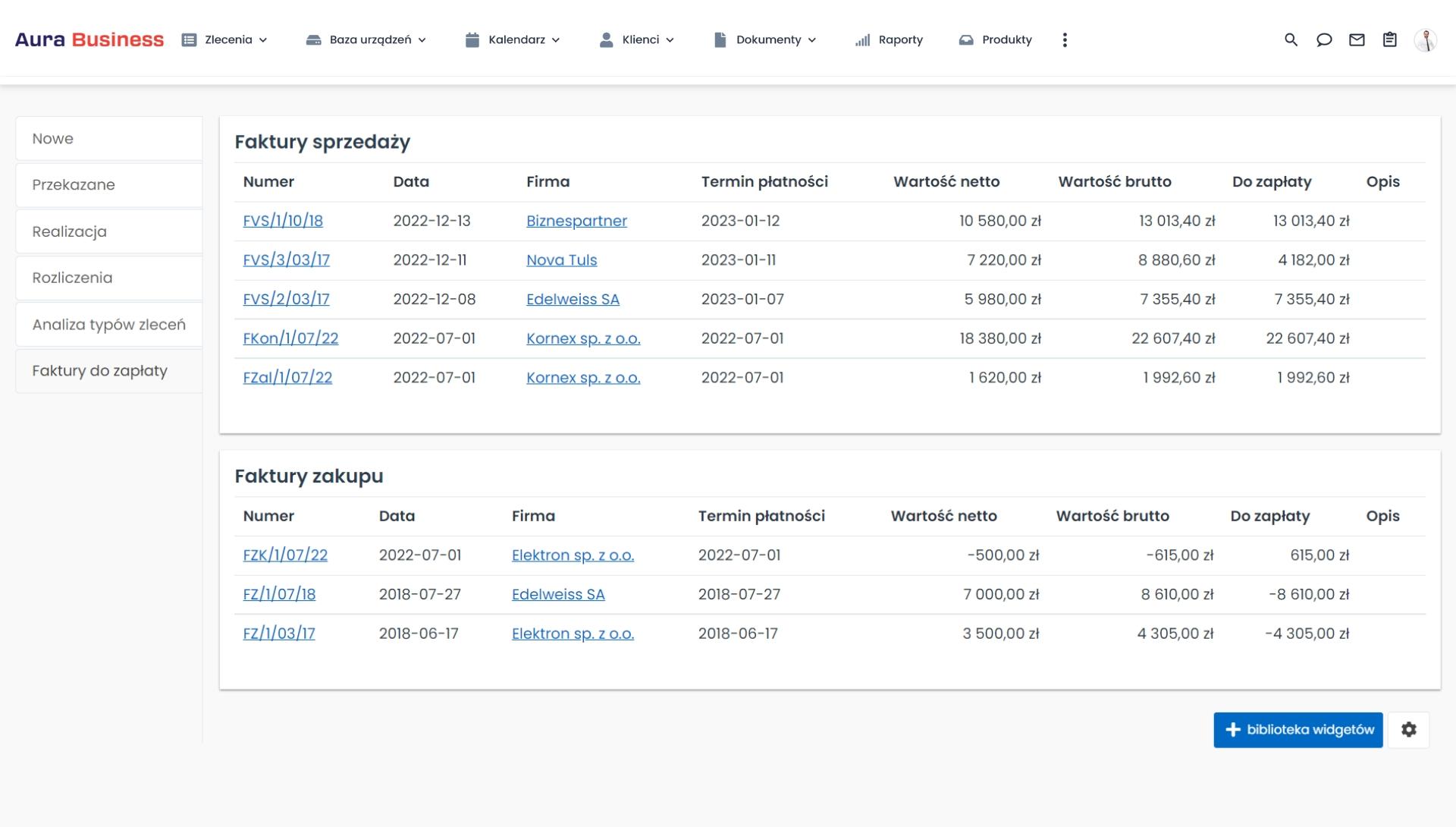
Task: Expand the Zlecenia dropdown chevron
Action: tap(263, 40)
